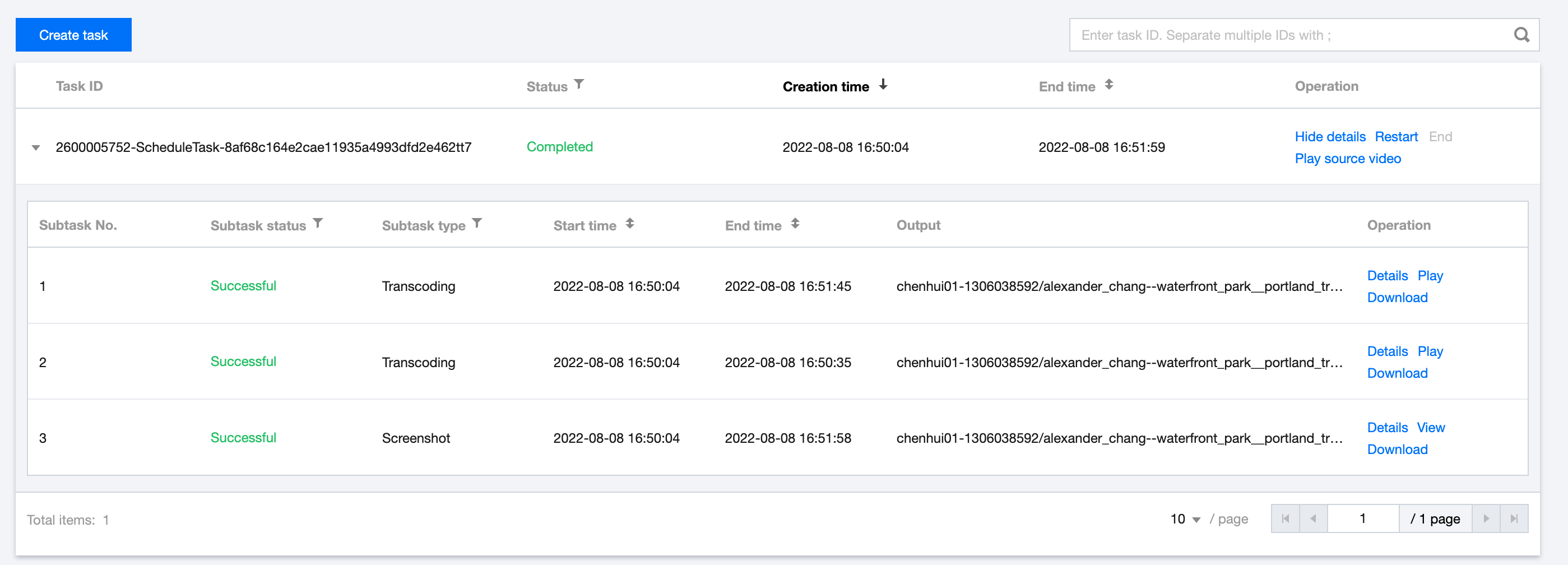
Task: Click Play source video link
Action: [1348, 158]
